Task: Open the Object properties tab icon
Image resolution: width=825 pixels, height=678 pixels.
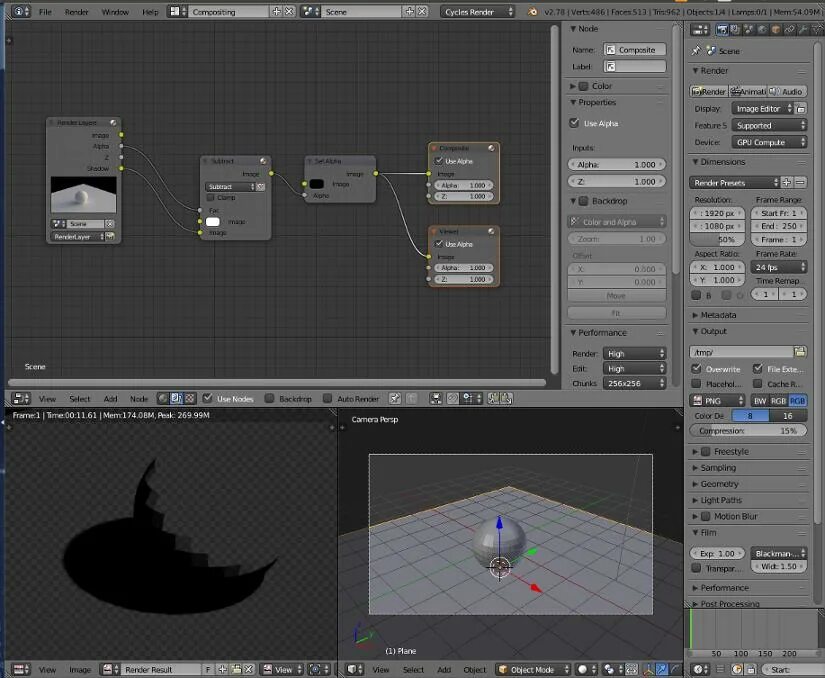Action: (776, 30)
